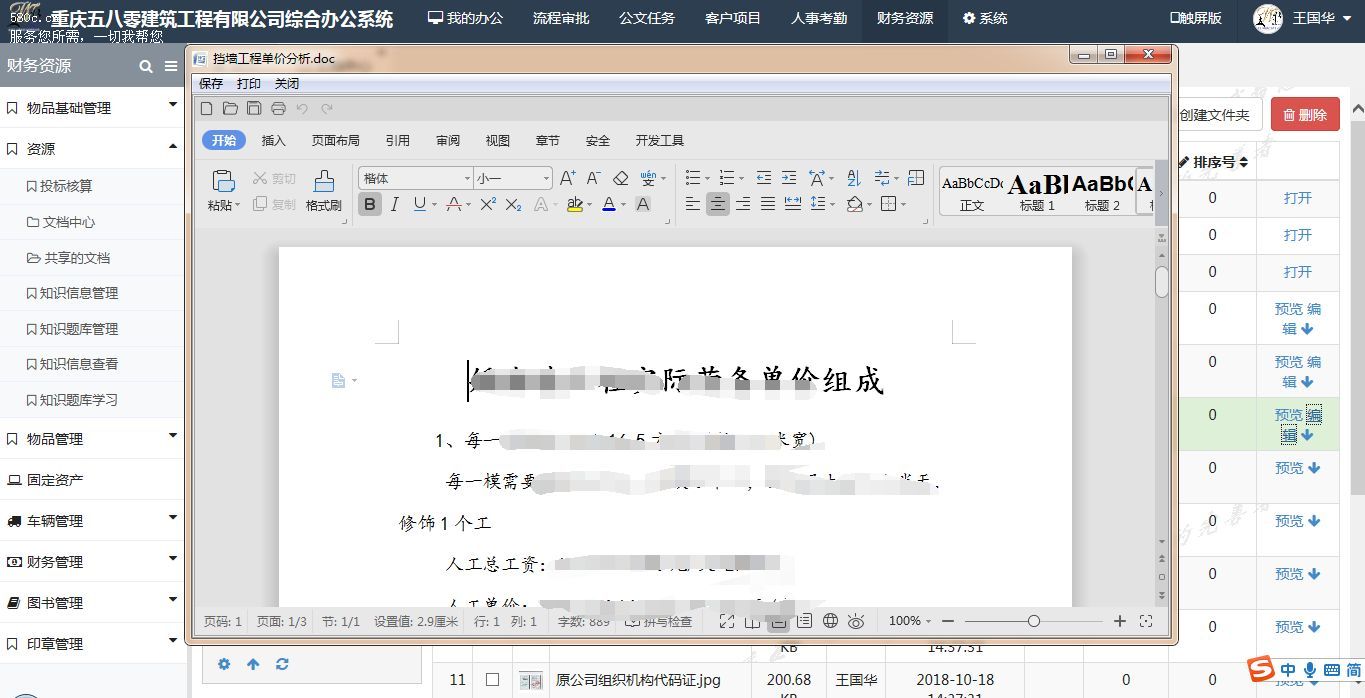The image size is (1365, 698).
Task: Open the font name dropdown showing 楷体
Action: [x=415, y=178]
